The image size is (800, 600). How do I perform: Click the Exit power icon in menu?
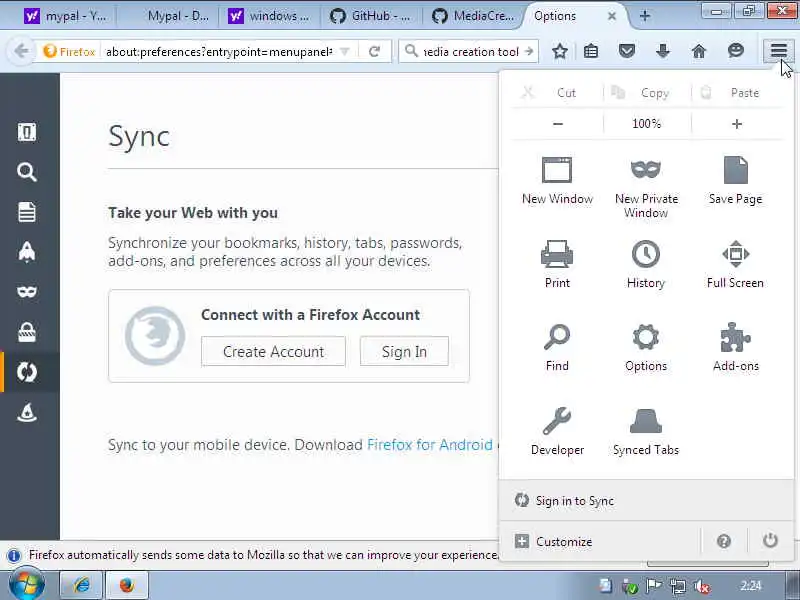(x=770, y=541)
